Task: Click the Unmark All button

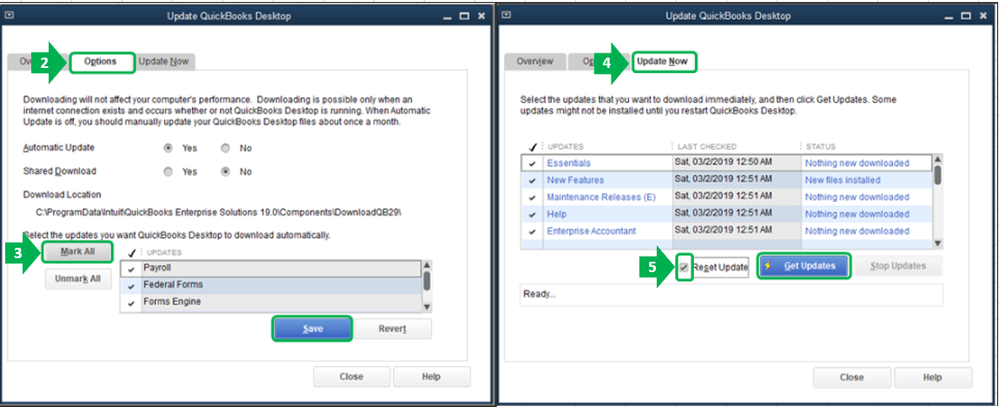Action: [x=78, y=278]
